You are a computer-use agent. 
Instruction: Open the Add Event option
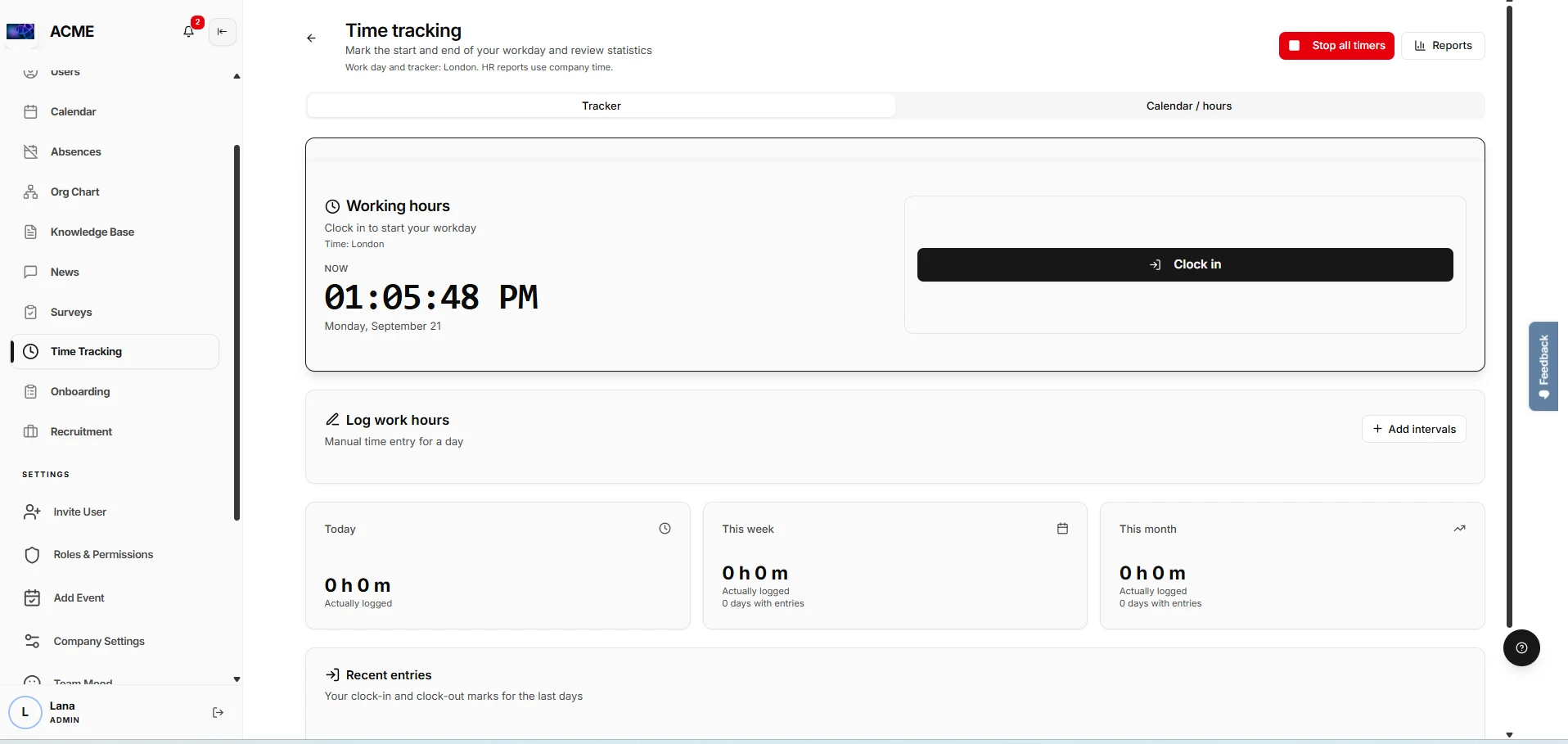click(115, 597)
